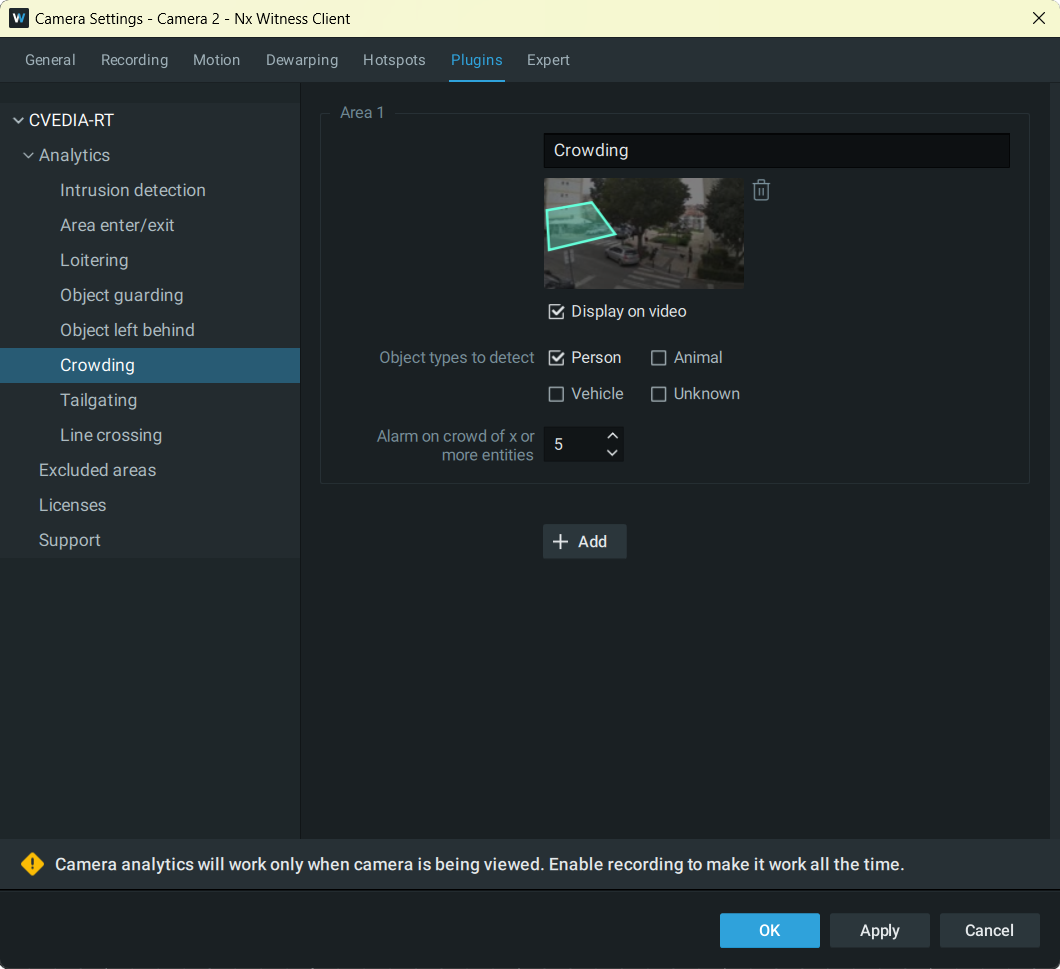This screenshot has height=969, width=1060.
Task: Apply the camera settings
Action: (x=880, y=930)
